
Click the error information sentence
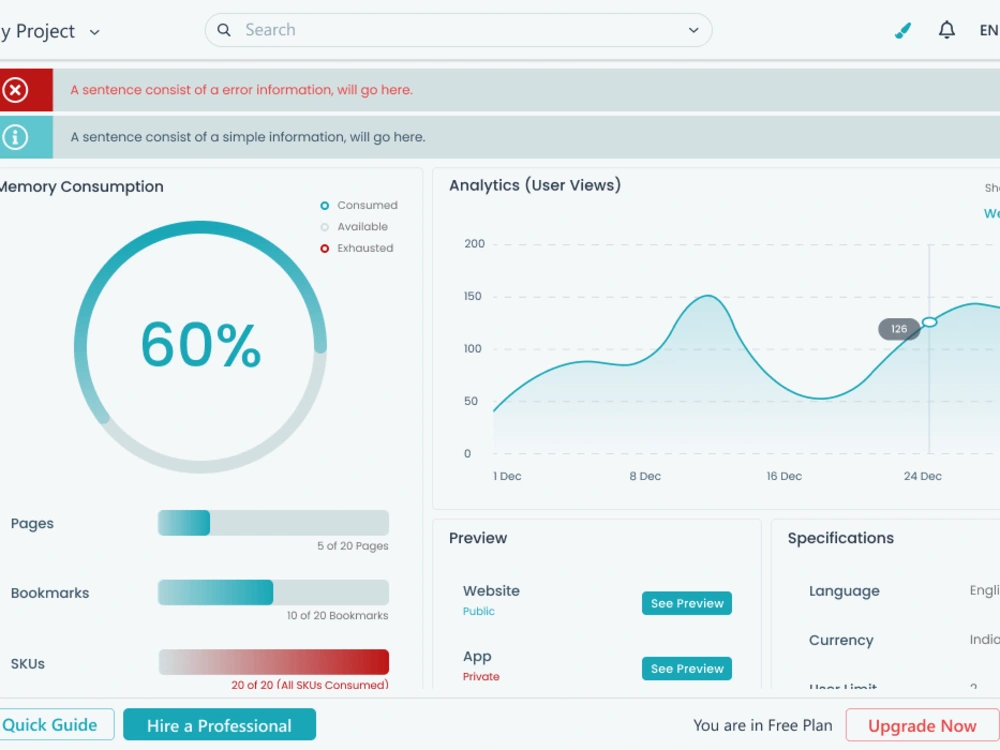click(242, 90)
